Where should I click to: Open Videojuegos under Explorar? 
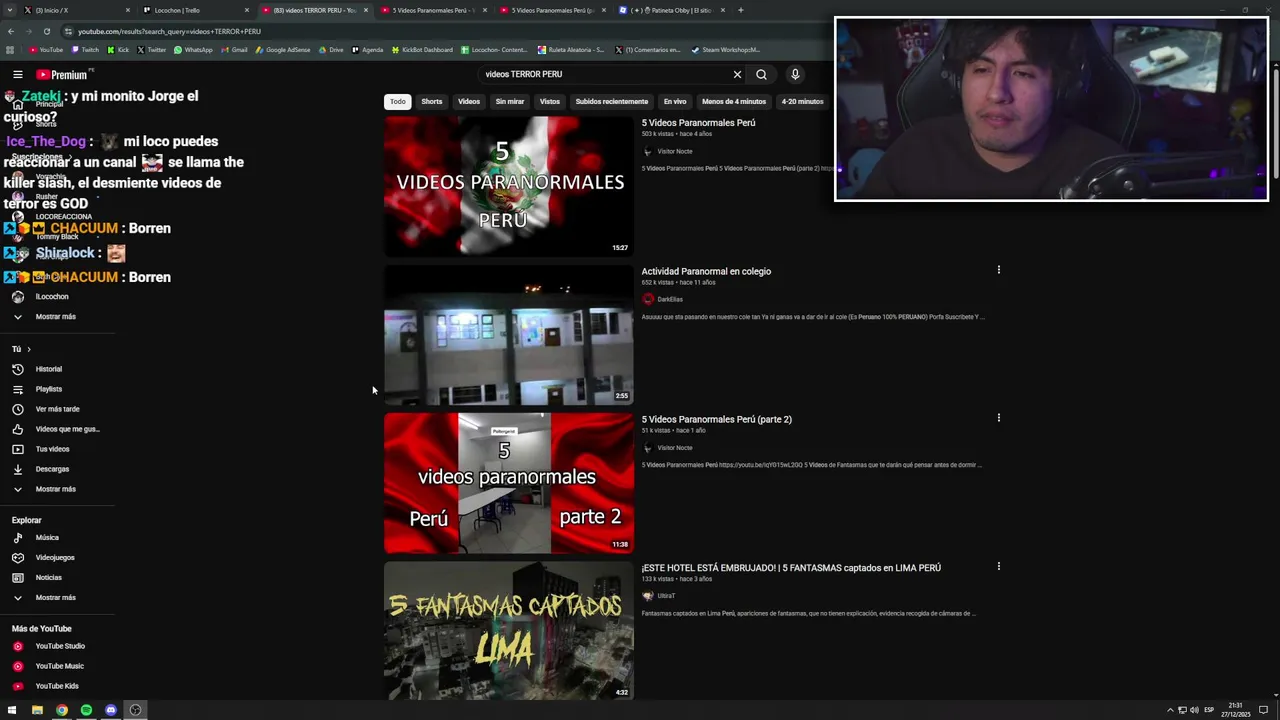55,558
